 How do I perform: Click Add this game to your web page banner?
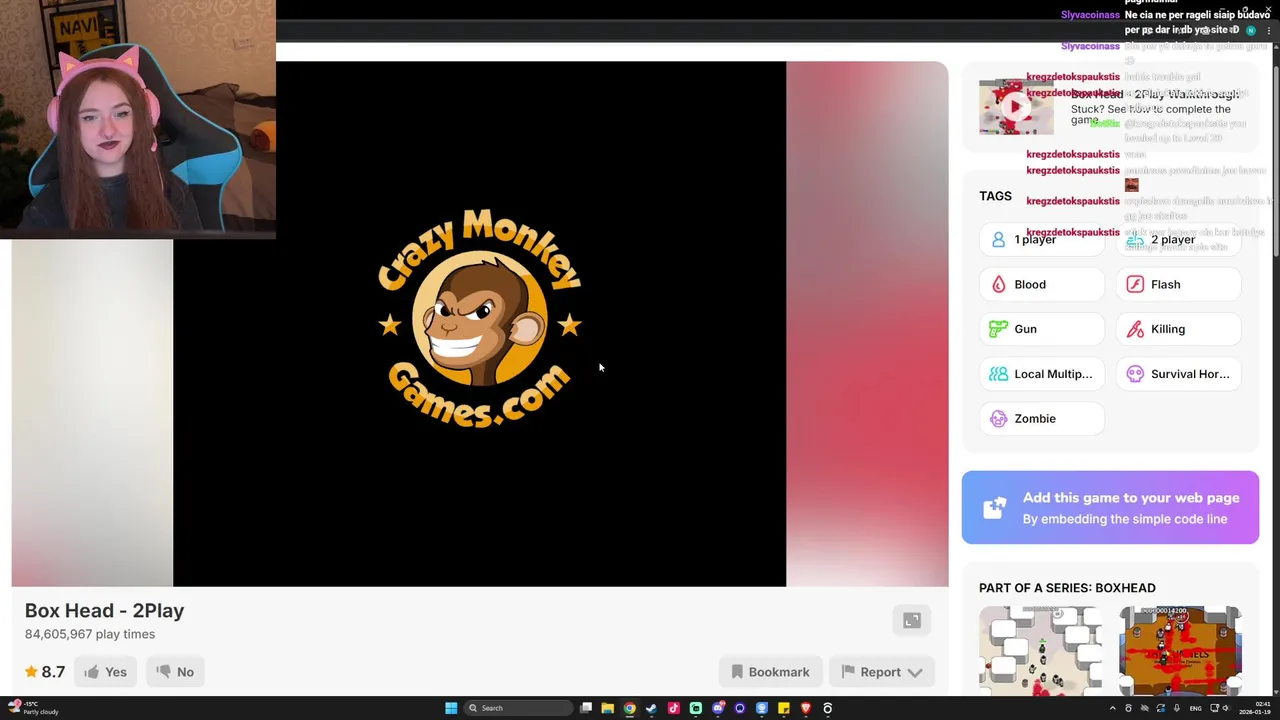1110,508
